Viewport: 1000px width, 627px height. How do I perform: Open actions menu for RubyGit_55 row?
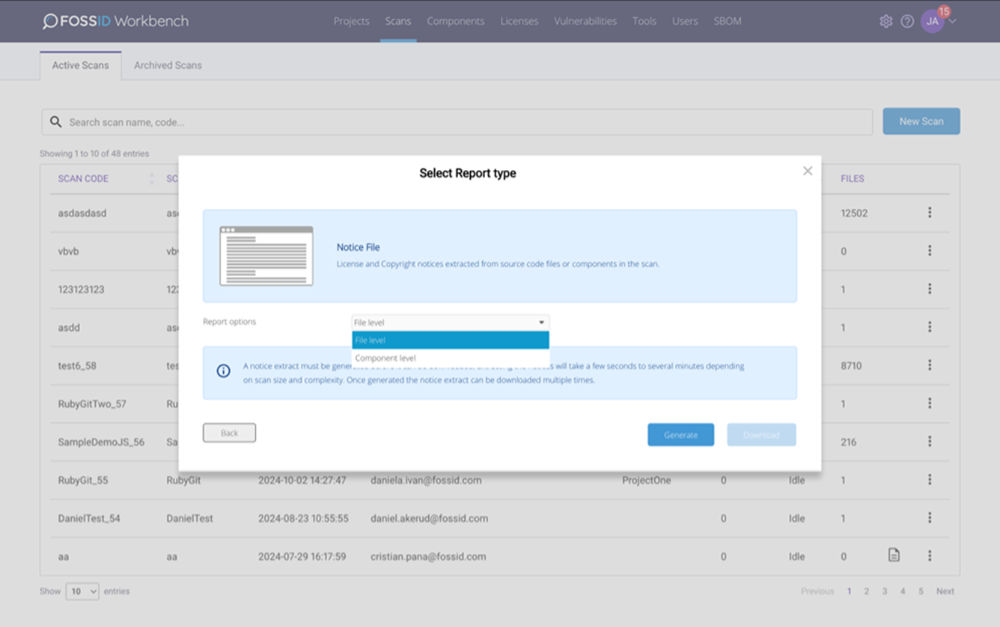929,480
